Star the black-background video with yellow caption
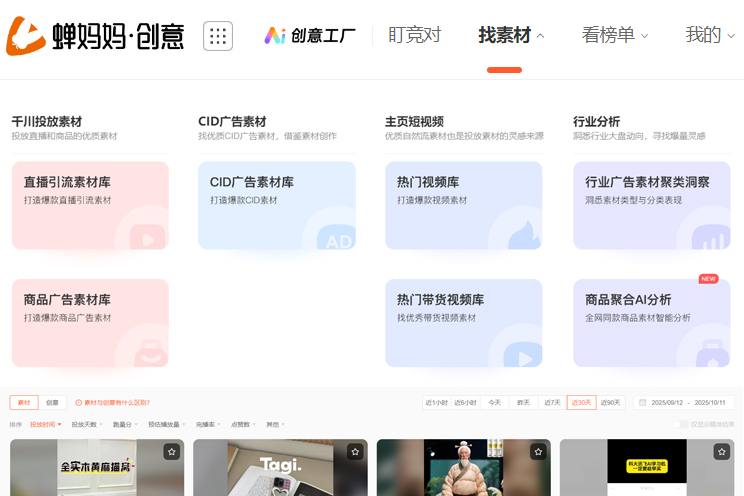 pos(722,452)
